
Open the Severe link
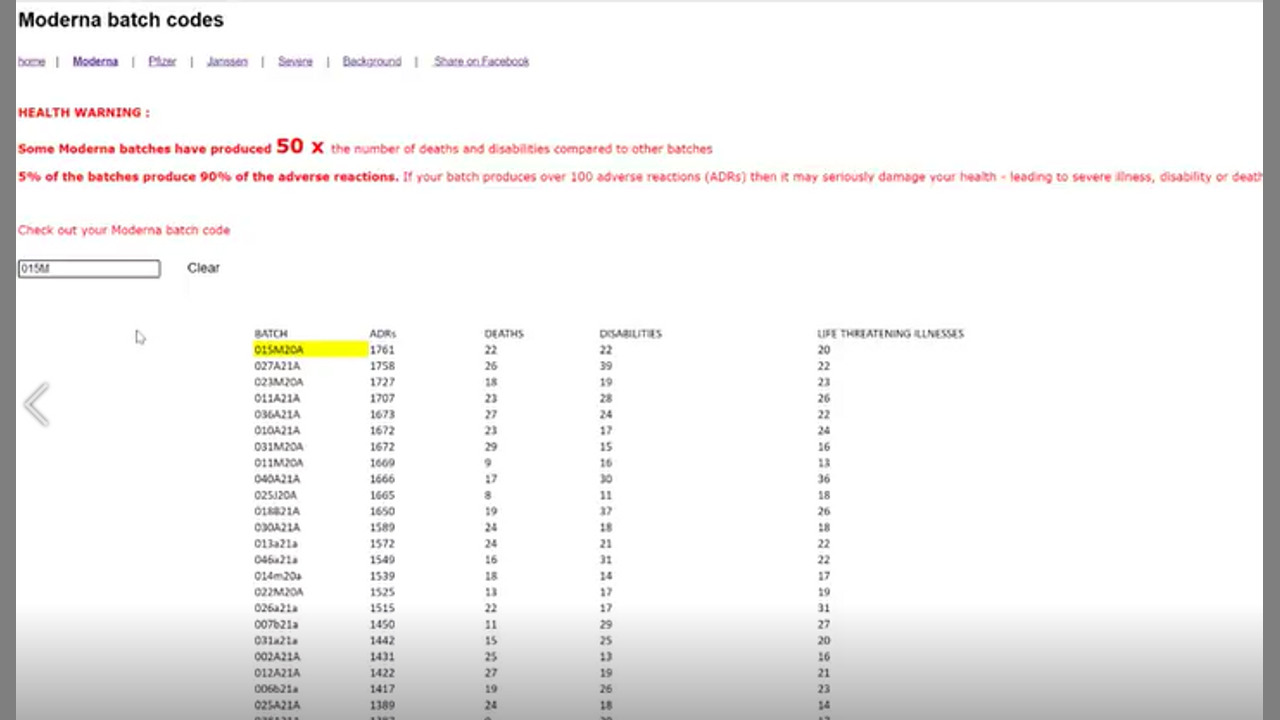click(x=295, y=61)
